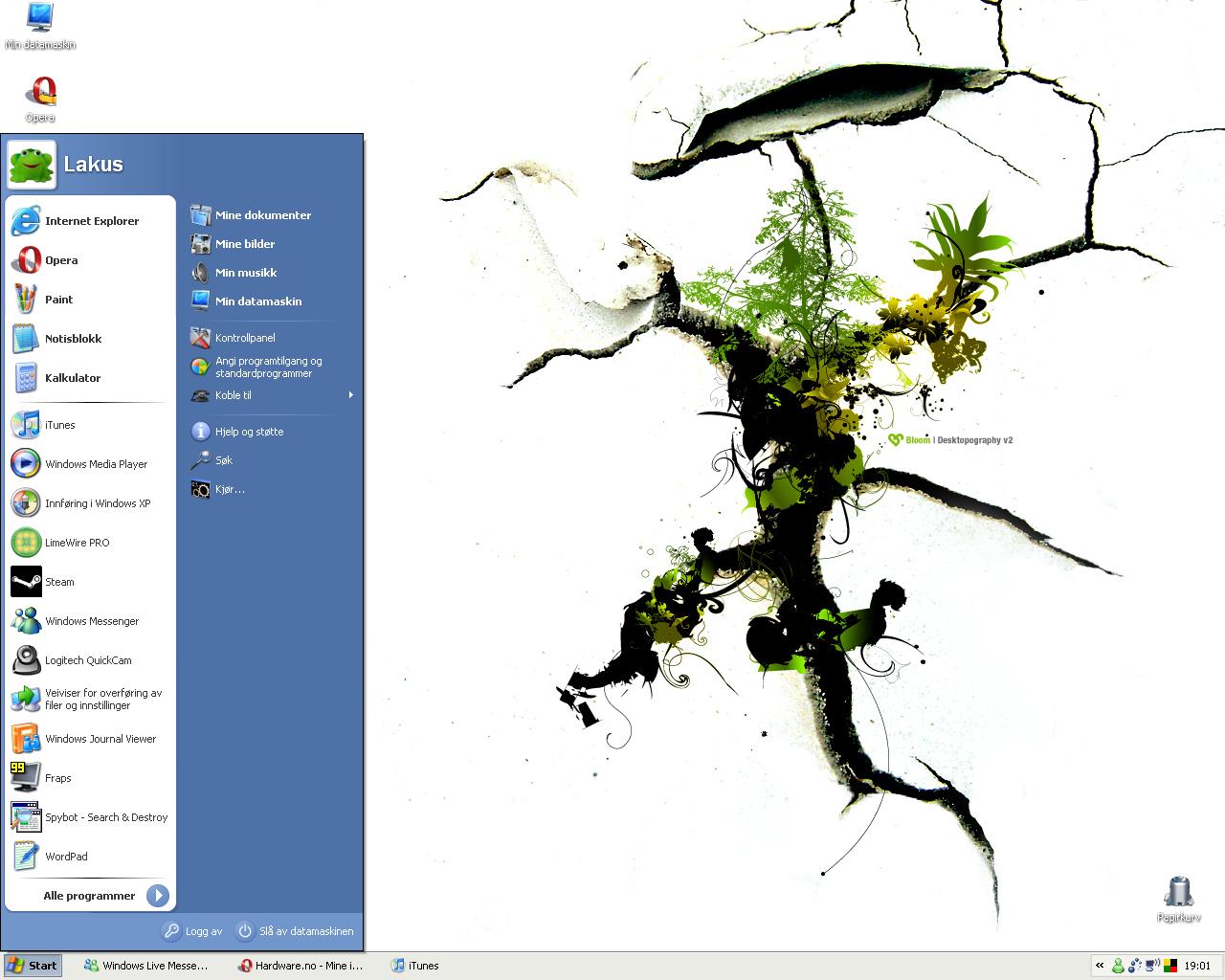Screen dimensions: 1225x980
Task: Open Logitech QuickCam
Action: pyautogui.click(x=90, y=660)
